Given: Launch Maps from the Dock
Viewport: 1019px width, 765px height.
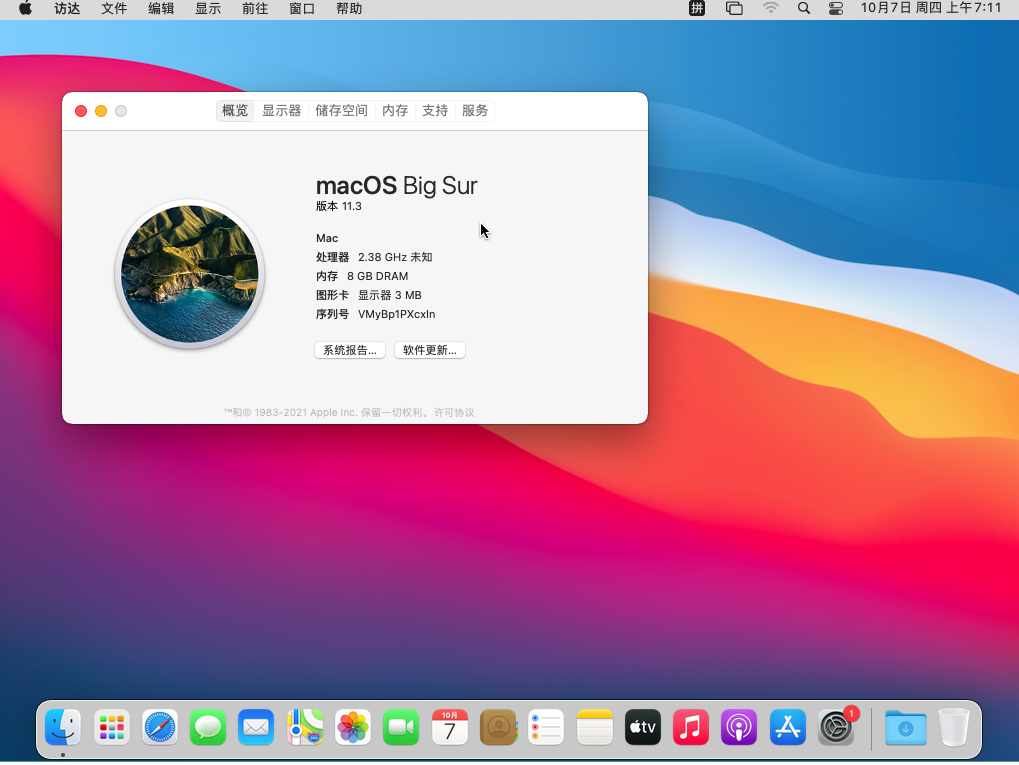Looking at the screenshot, I should (x=305, y=727).
